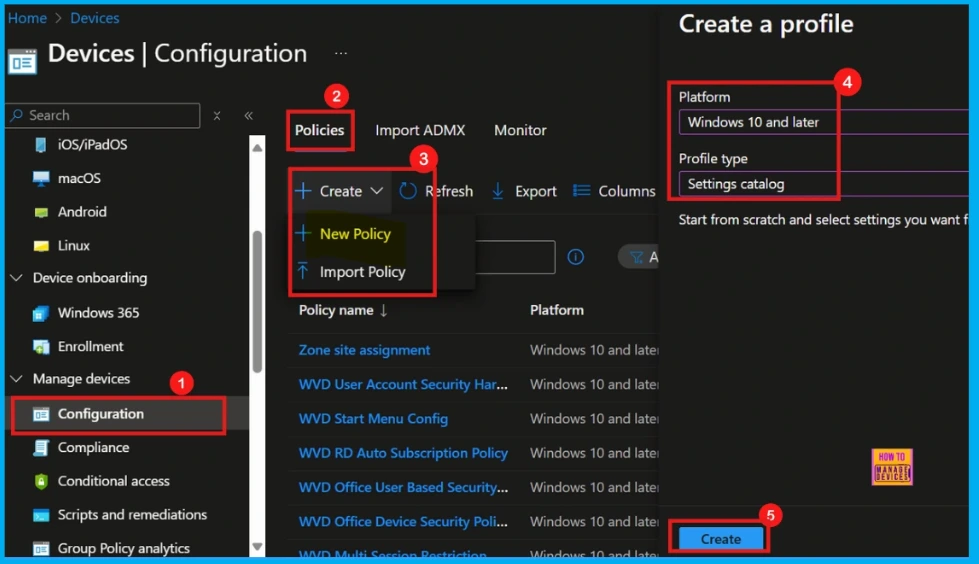Open WVD Office User Based Security... policy
Screen dimensions: 979x564
click(403, 488)
